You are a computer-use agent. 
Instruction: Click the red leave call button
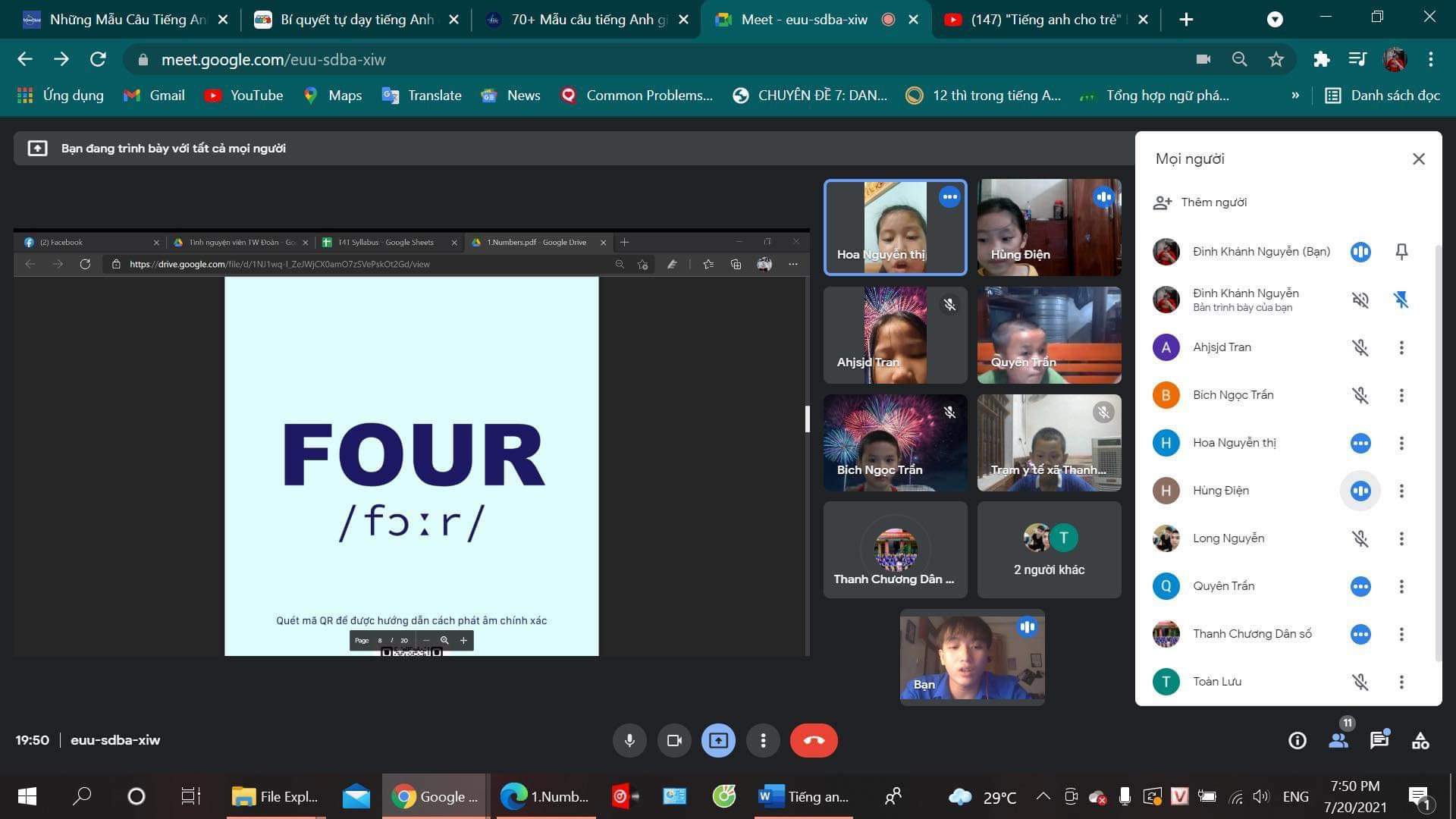813,740
